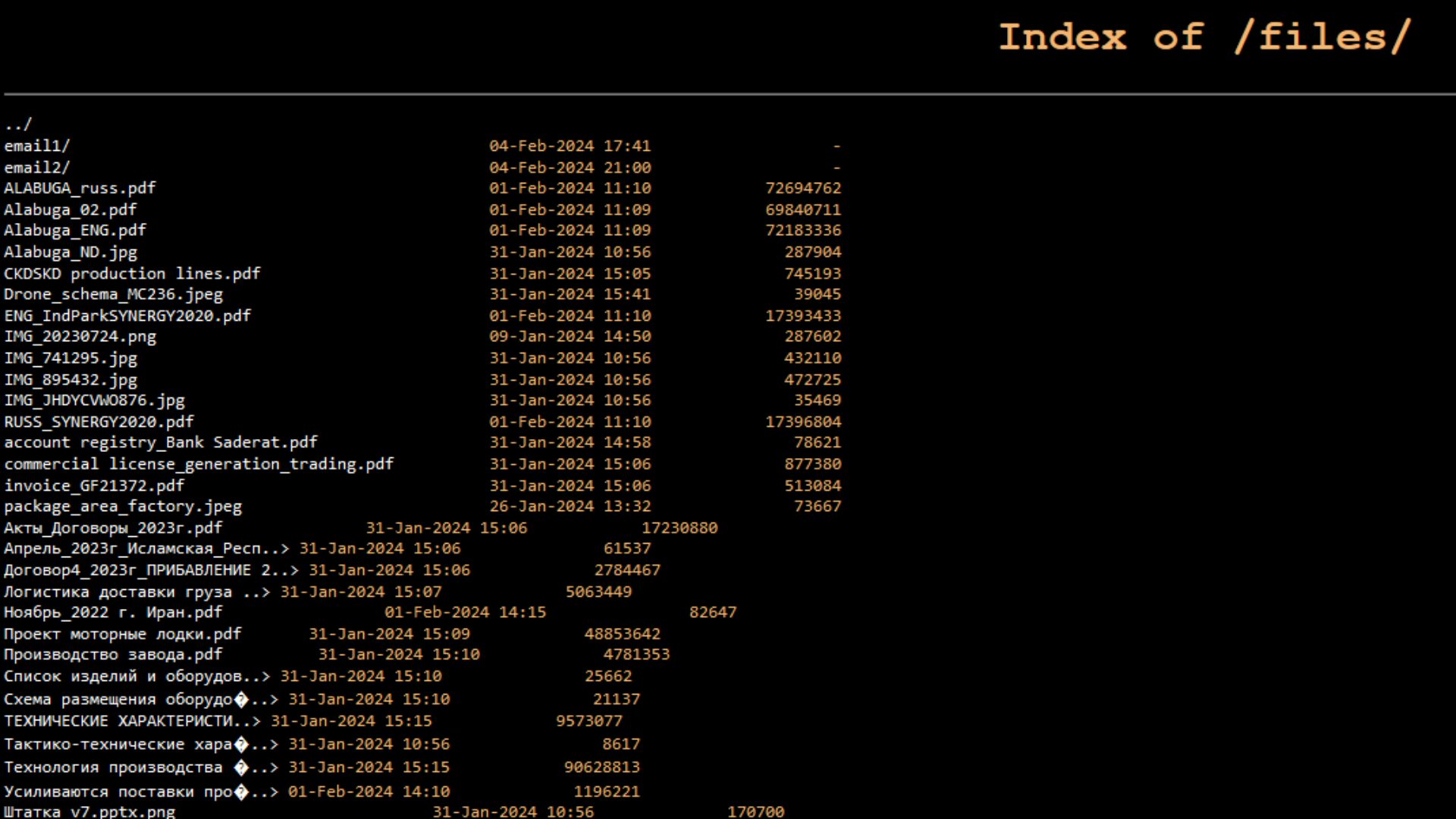Image resolution: width=1456 pixels, height=819 pixels.
Task: Open ALABUGA_russ.pdf
Action: (80, 188)
